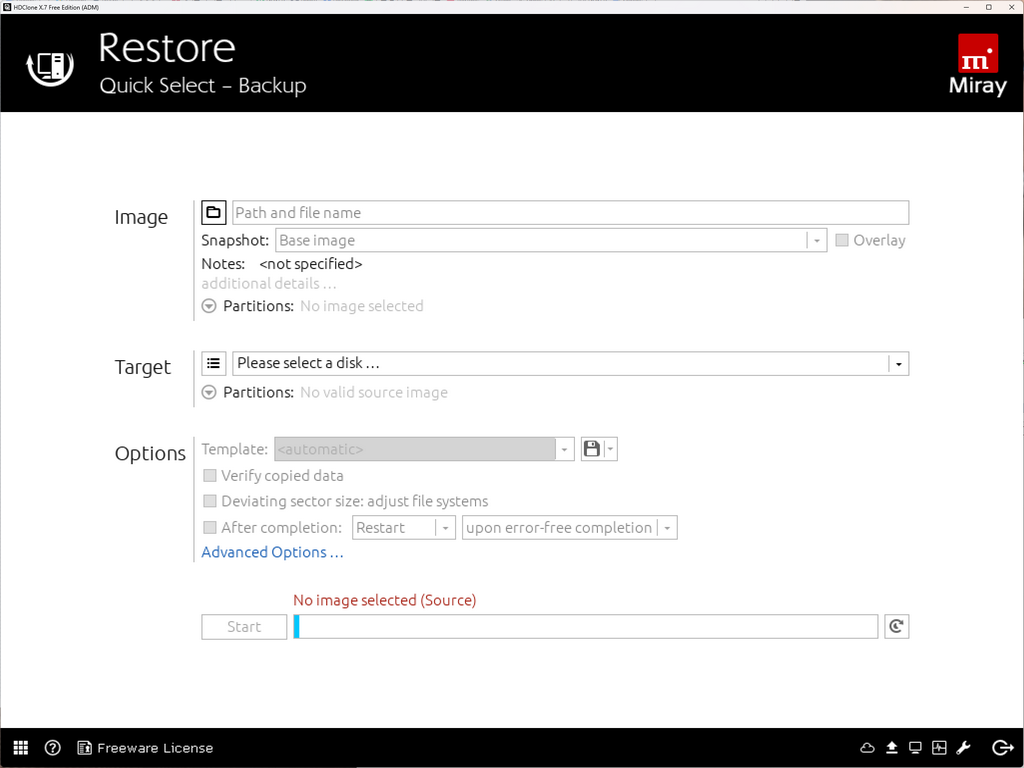The height and width of the screenshot is (768, 1024).
Task: Click the exit logout arrow icon
Action: (x=1002, y=748)
